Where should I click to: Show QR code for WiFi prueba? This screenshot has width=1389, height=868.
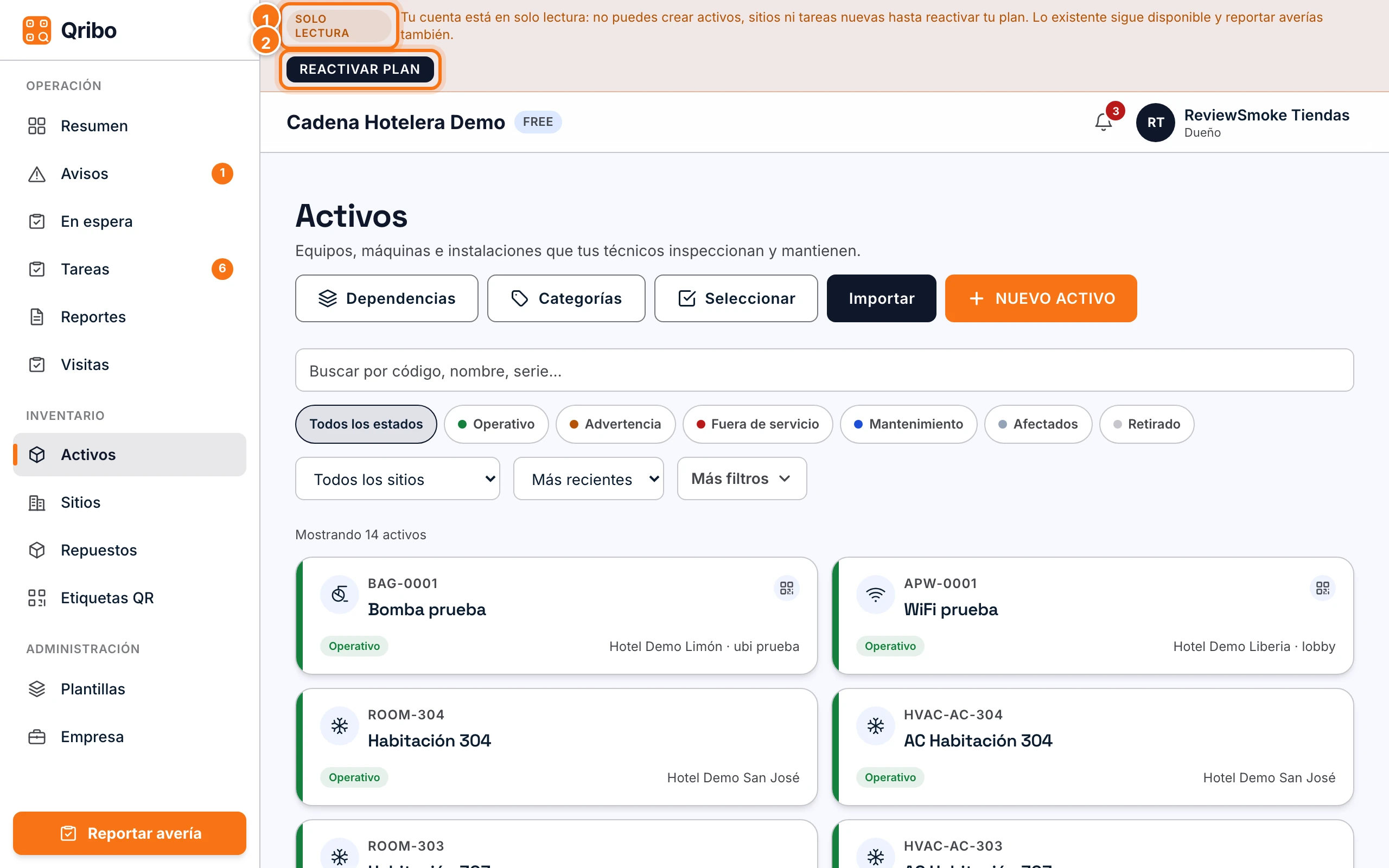[1322, 588]
